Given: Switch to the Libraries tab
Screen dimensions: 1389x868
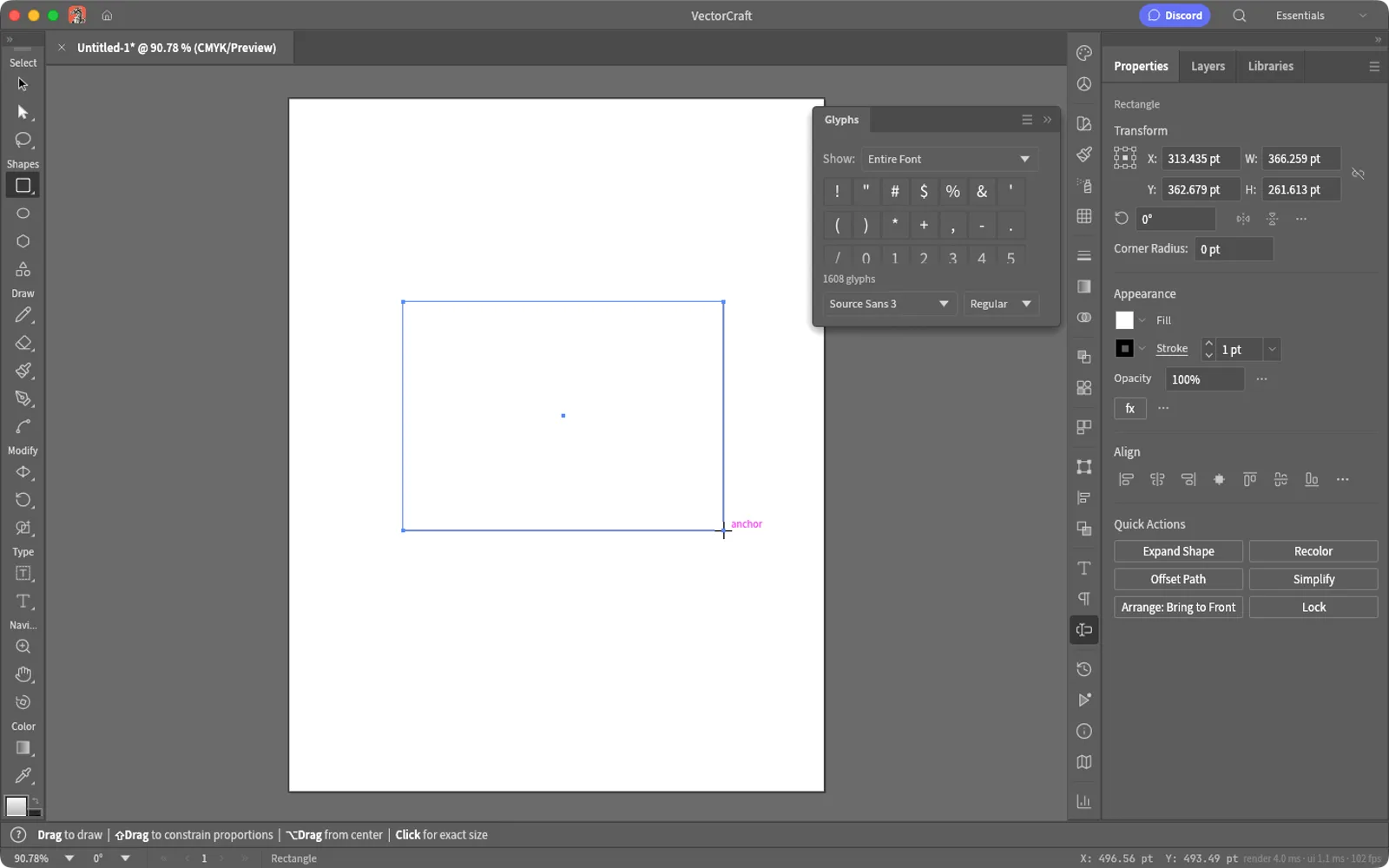Looking at the screenshot, I should point(1270,66).
